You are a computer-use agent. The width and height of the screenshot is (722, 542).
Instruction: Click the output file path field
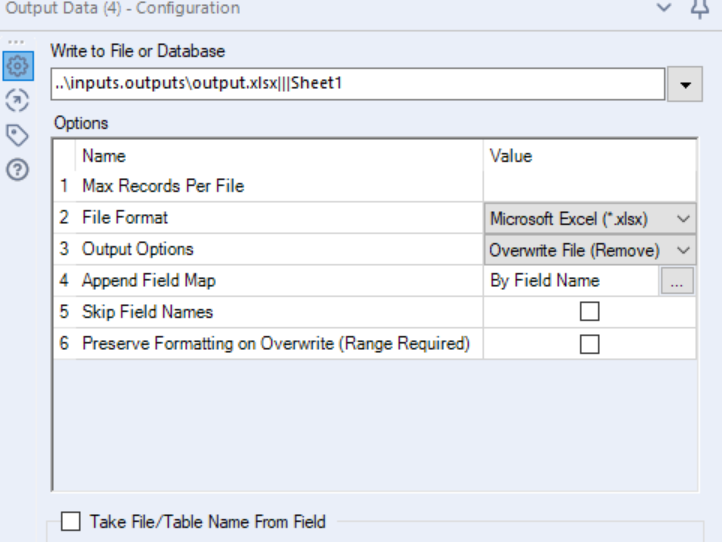[357, 85]
